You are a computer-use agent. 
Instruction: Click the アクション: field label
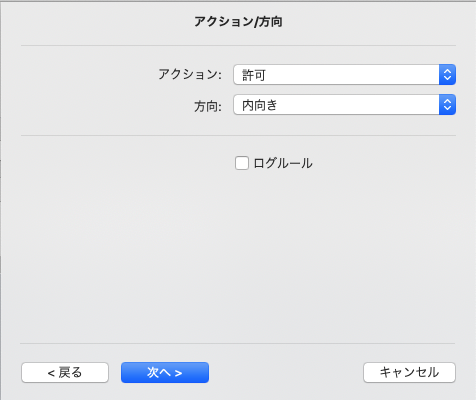[x=190, y=74]
